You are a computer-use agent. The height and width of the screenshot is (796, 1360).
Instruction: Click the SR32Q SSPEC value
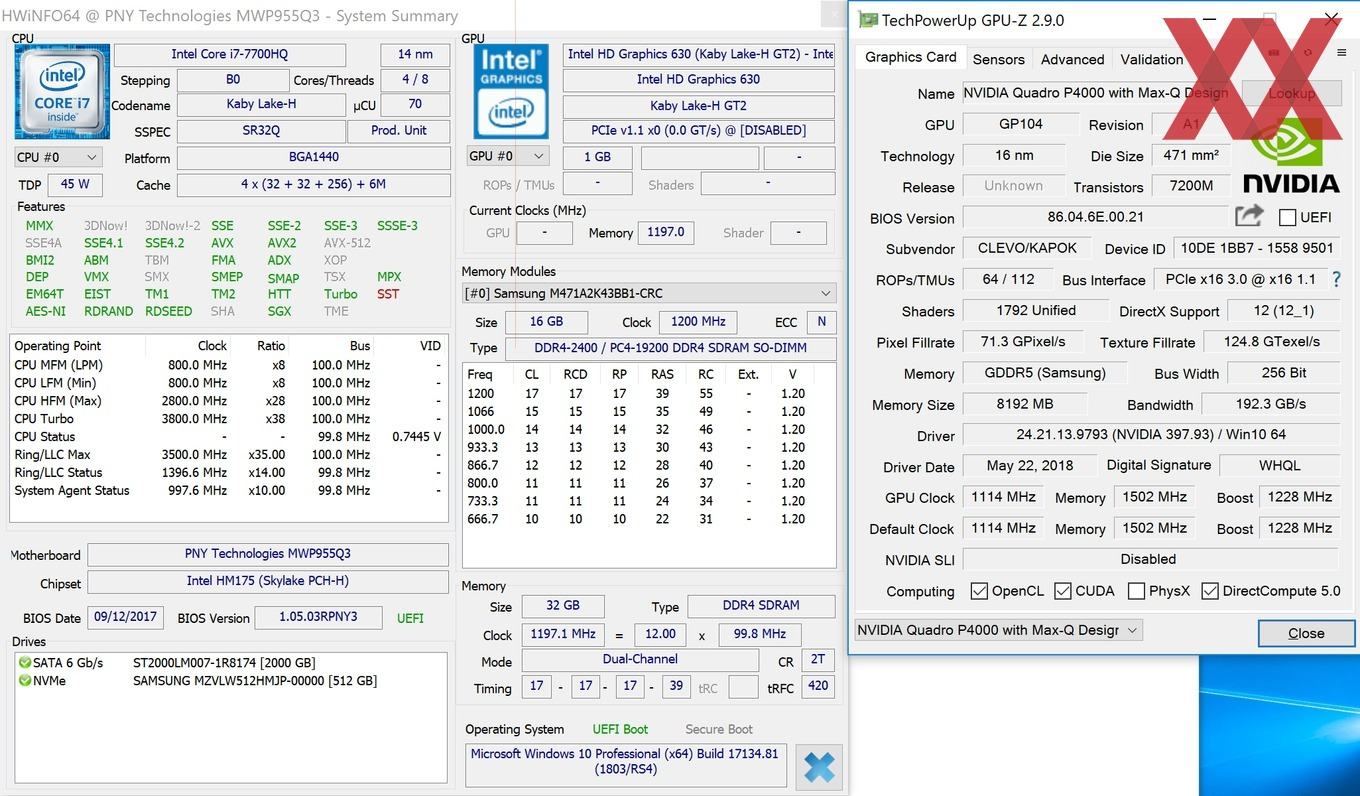pos(261,131)
